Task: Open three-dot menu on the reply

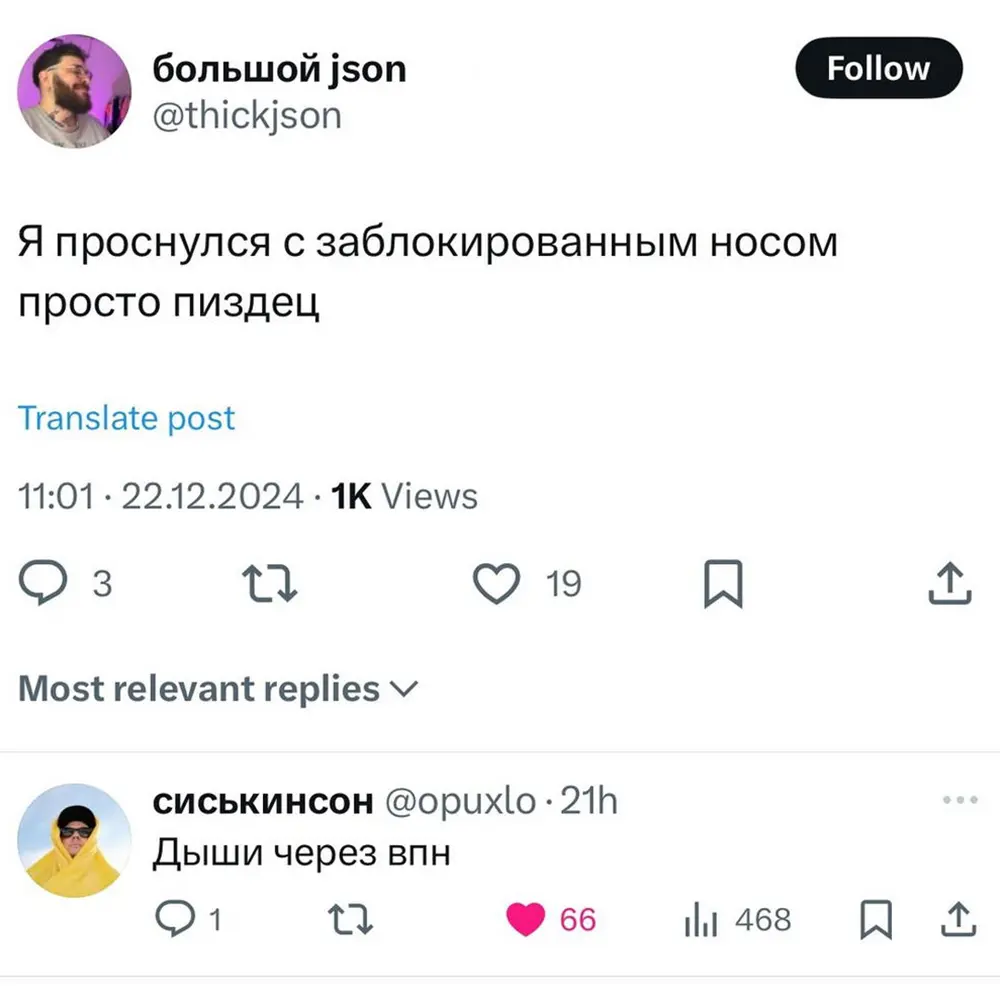Action: (958, 800)
